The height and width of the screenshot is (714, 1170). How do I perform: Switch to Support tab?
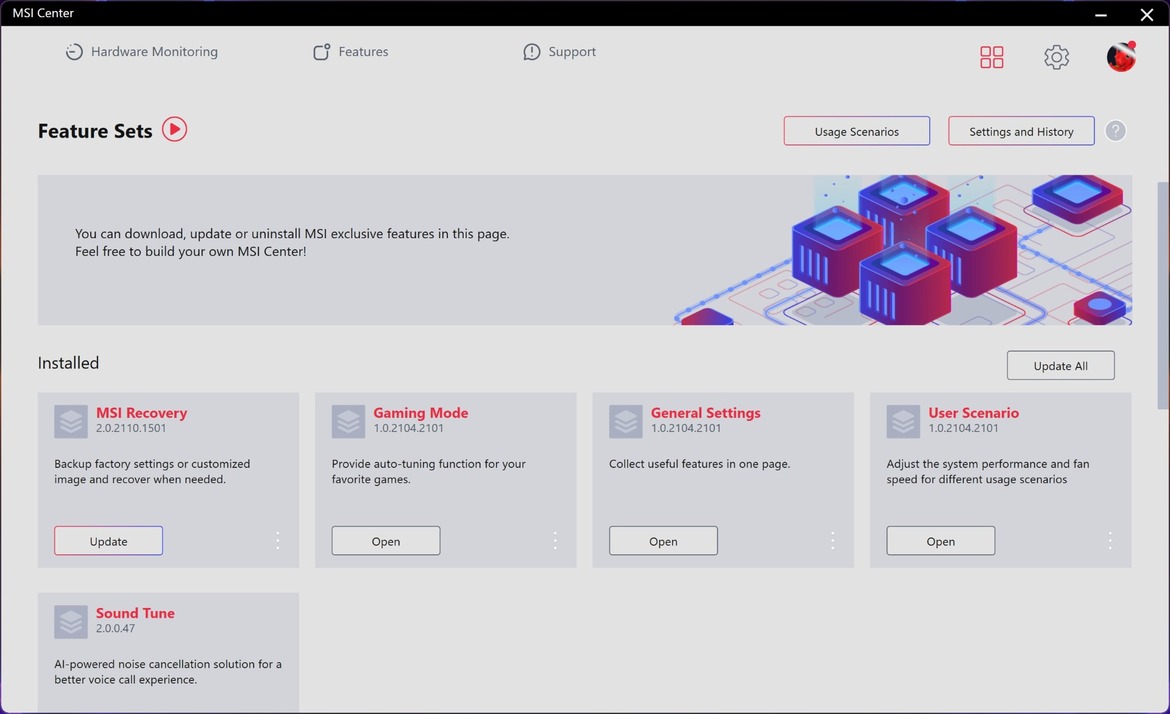560,51
